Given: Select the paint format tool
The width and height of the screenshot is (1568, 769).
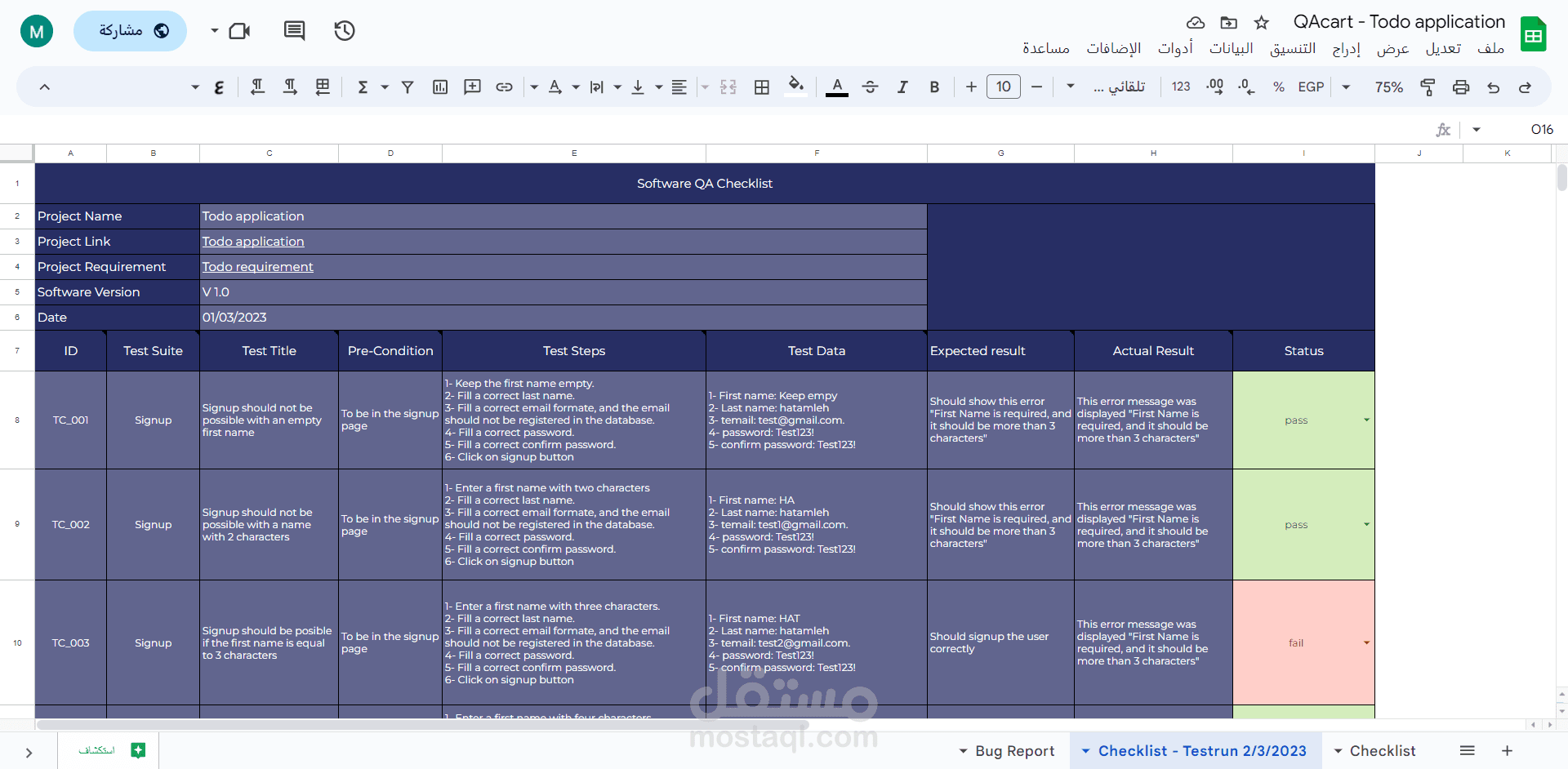Looking at the screenshot, I should pos(1428,87).
